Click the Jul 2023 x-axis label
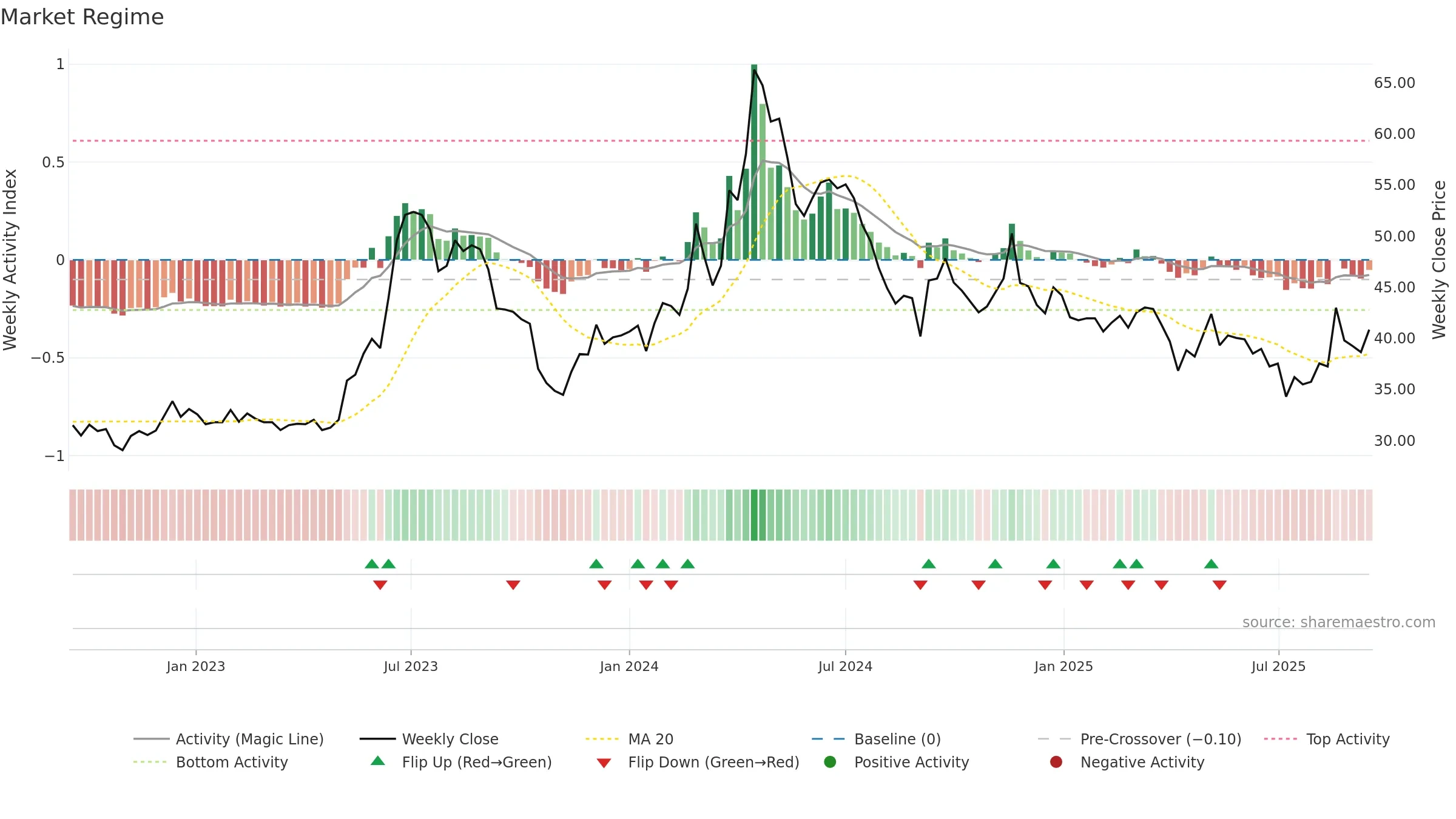 click(x=411, y=666)
